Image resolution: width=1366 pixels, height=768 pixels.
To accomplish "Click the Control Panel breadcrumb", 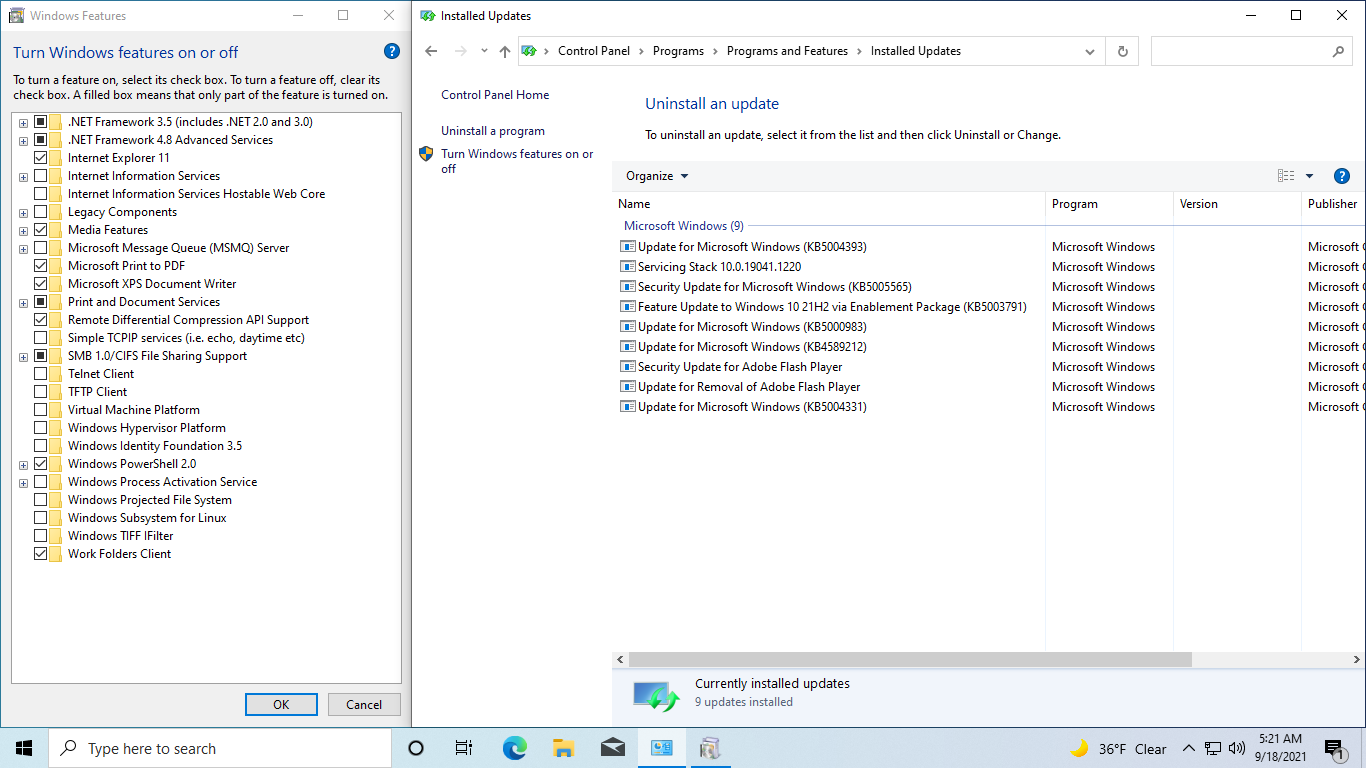I will point(594,51).
